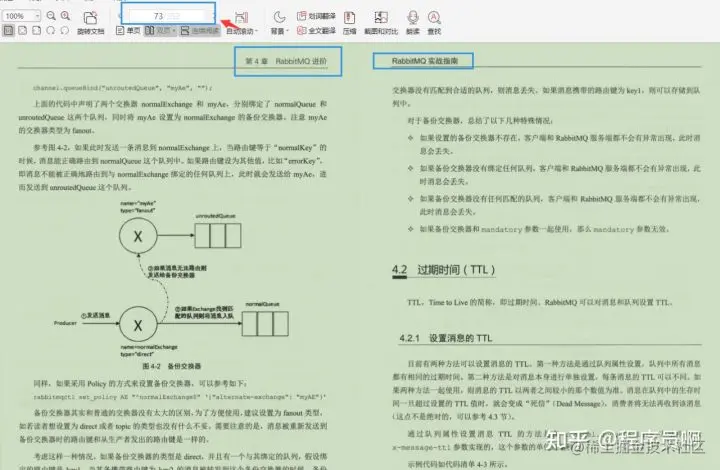The width and height of the screenshot is (720, 470).
Task: Click the zoom in magnifier icon
Action: pyautogui.click(x=66, y=16)
